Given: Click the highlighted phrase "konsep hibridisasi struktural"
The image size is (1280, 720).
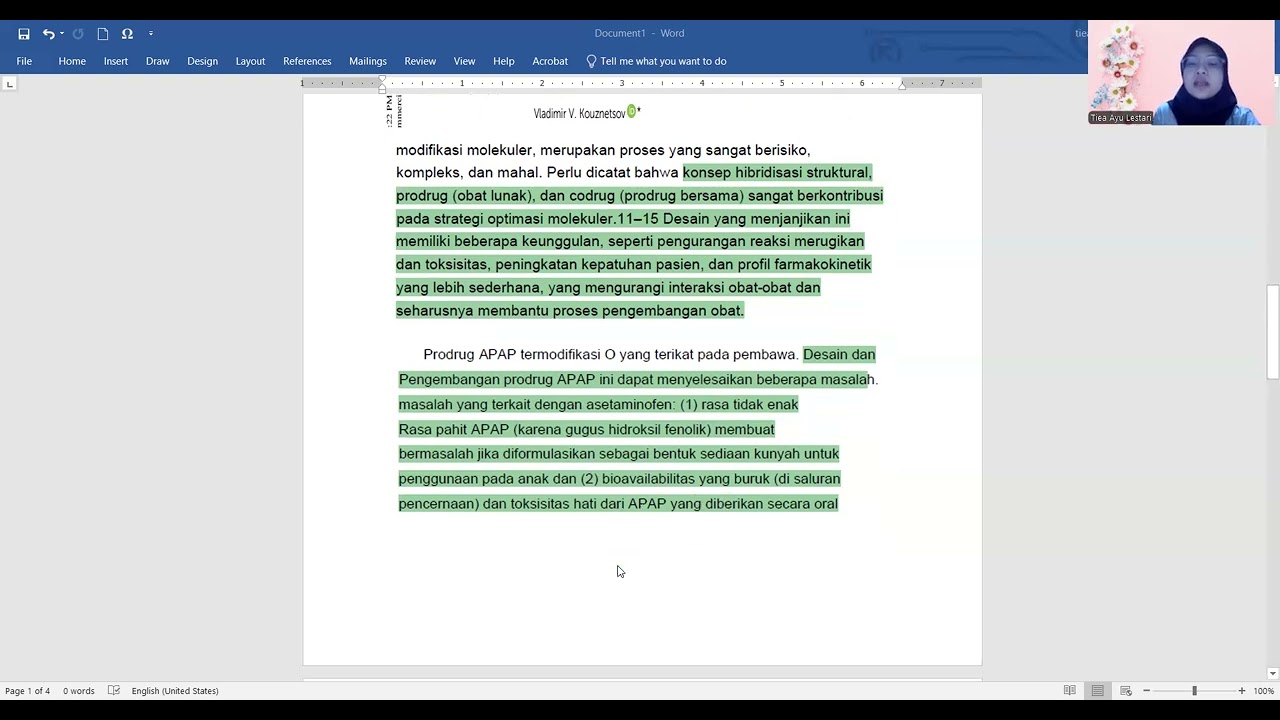Looking at the screenshot, I should (777, 172).
